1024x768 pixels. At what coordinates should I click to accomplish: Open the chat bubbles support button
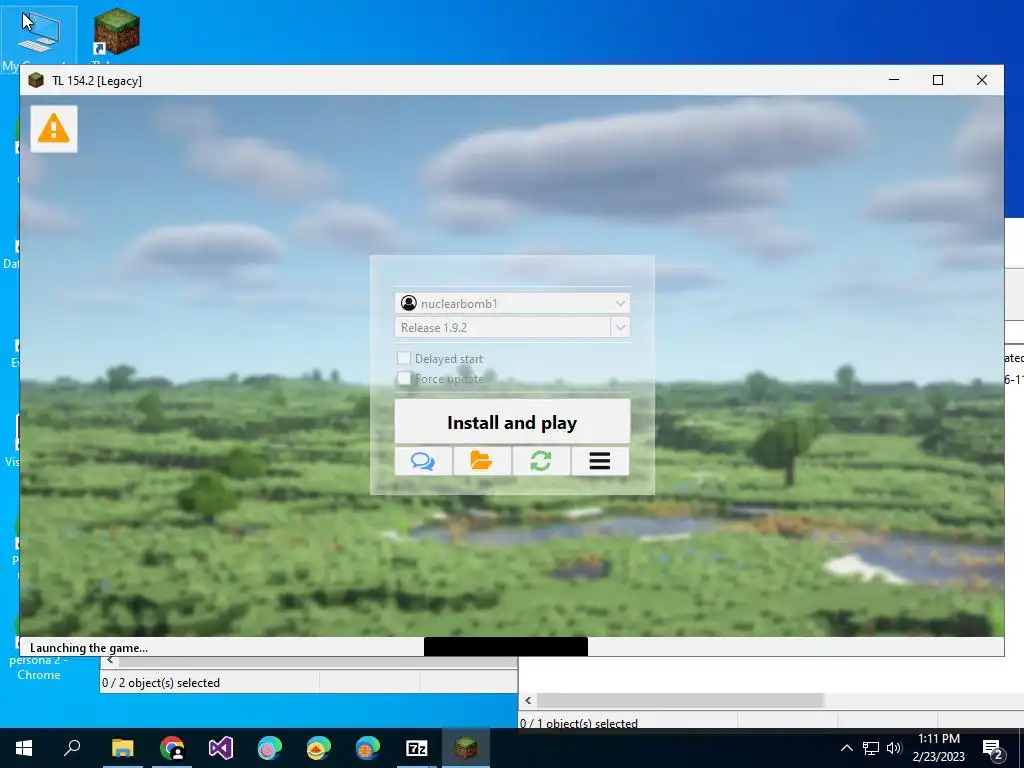(423, 461)
